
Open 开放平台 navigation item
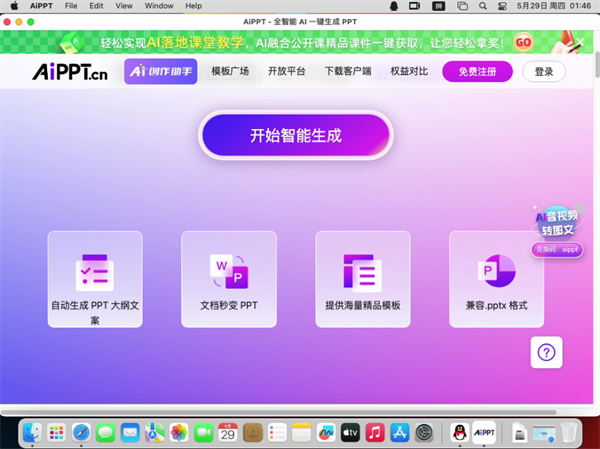click(287, 71)
